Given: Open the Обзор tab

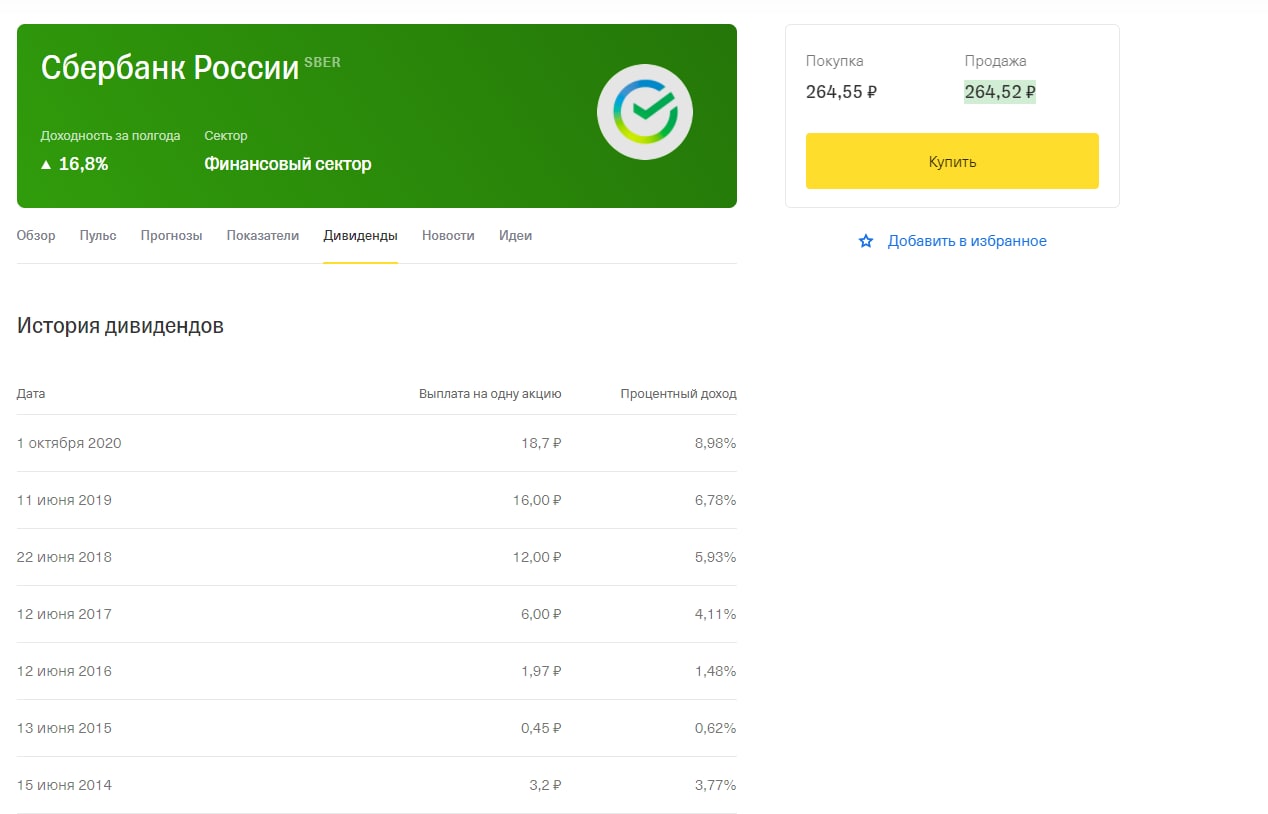Looking at the screenshot, I should click(36, 236).
